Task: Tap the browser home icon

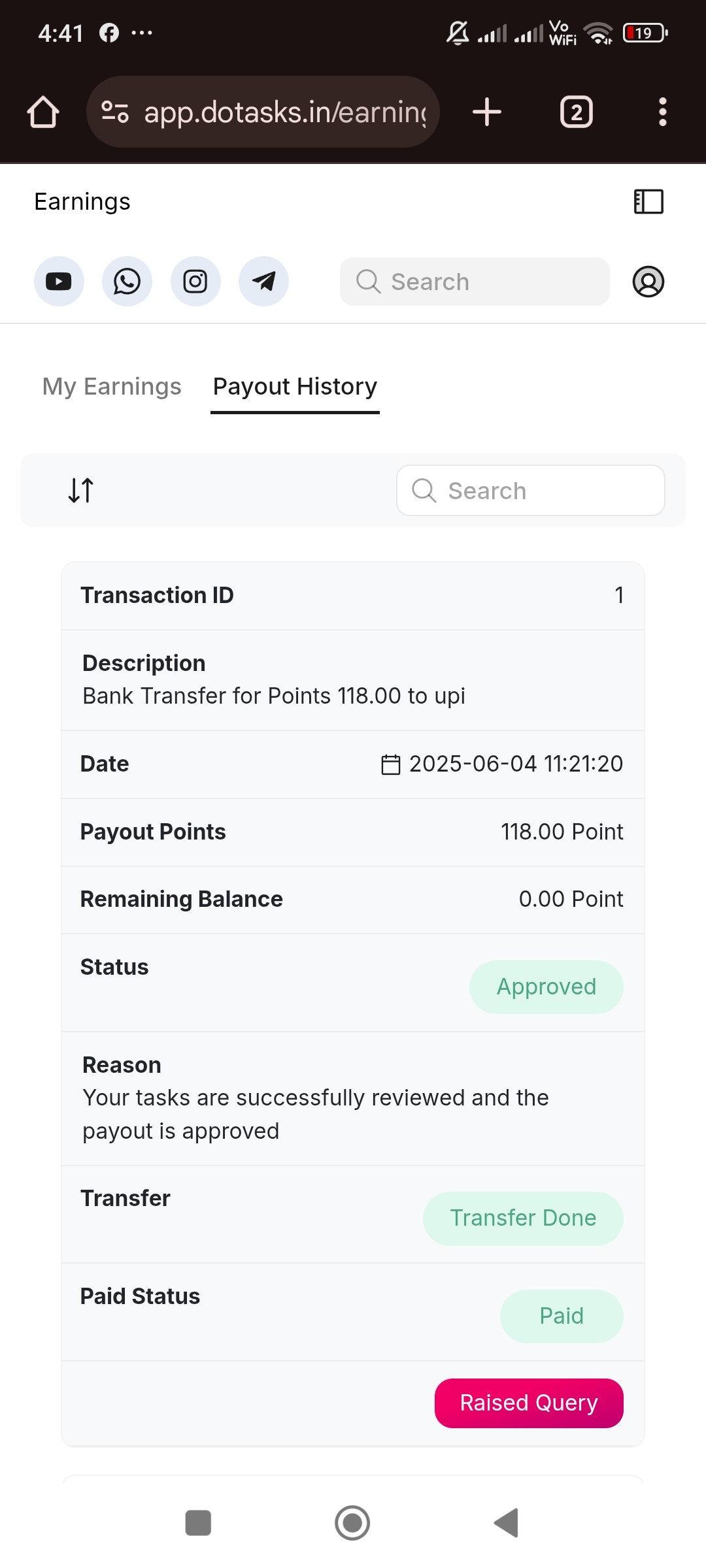Action: tap(43, 112)
